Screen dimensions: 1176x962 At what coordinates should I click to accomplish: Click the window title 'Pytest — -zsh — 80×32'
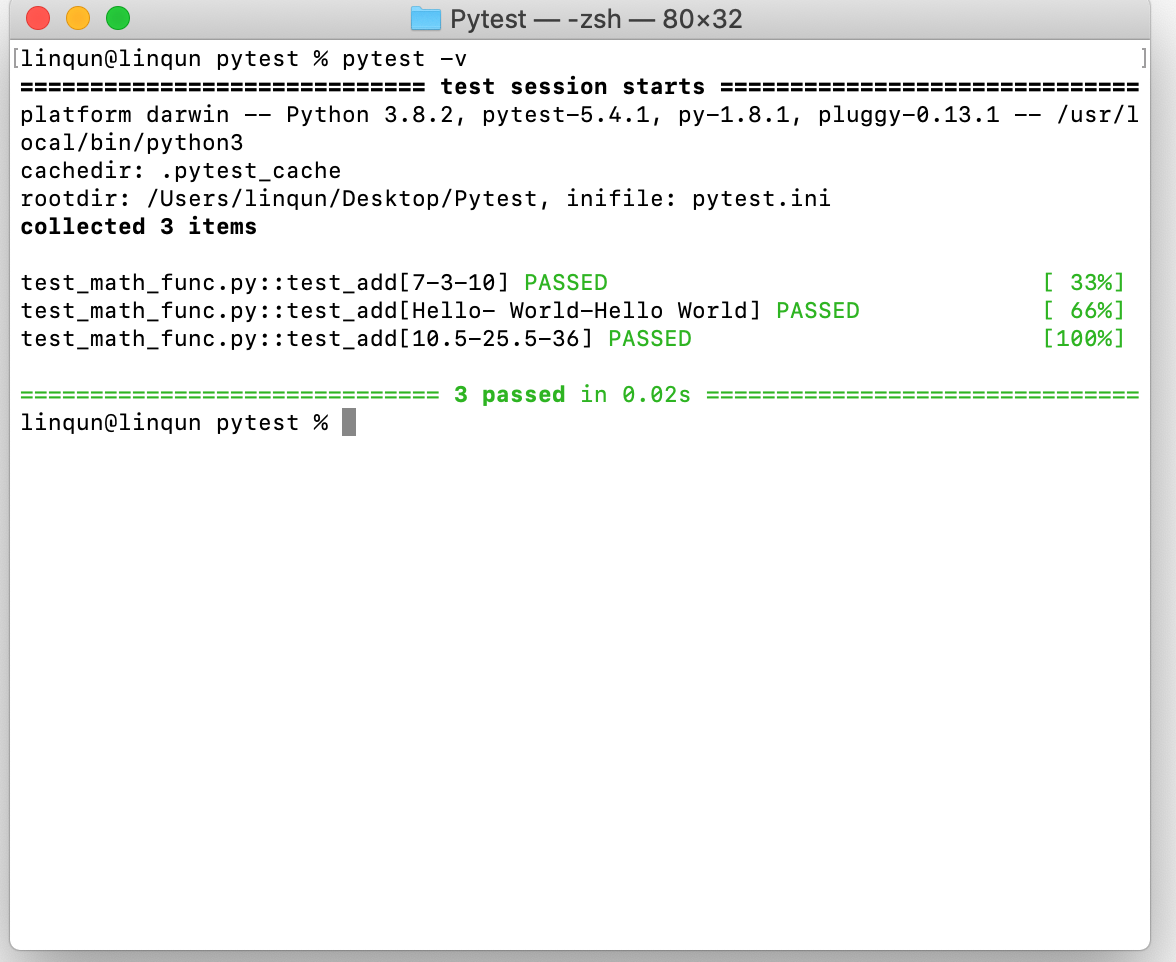pyautogui.click(x=596, y=19)
